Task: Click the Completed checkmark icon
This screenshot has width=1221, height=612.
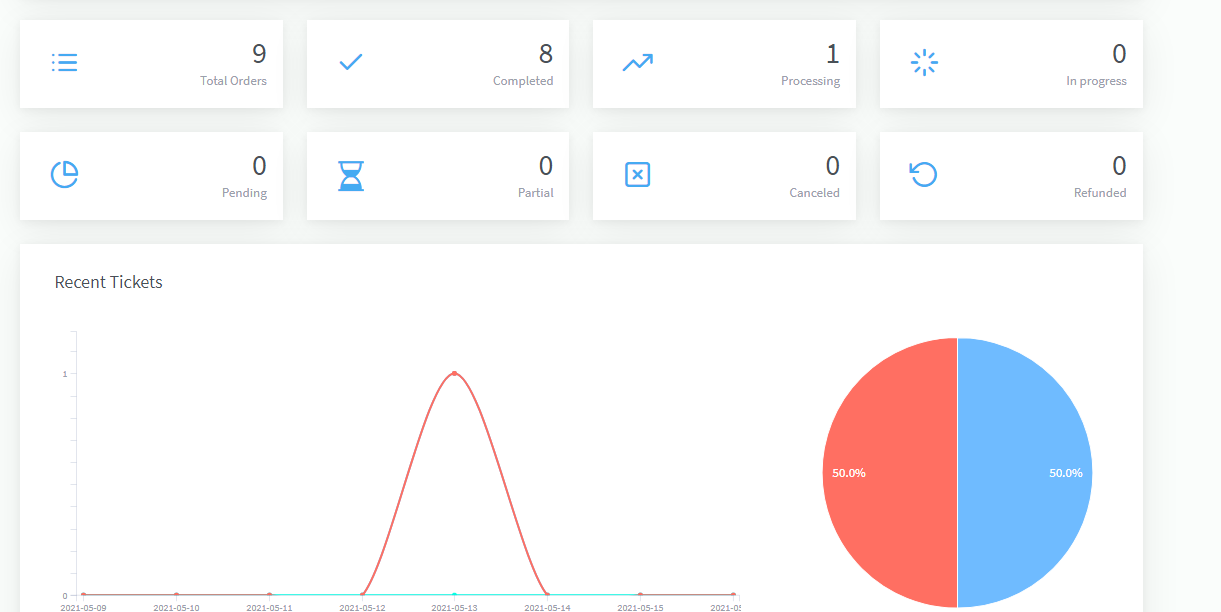Action: (x=350, y=63)
